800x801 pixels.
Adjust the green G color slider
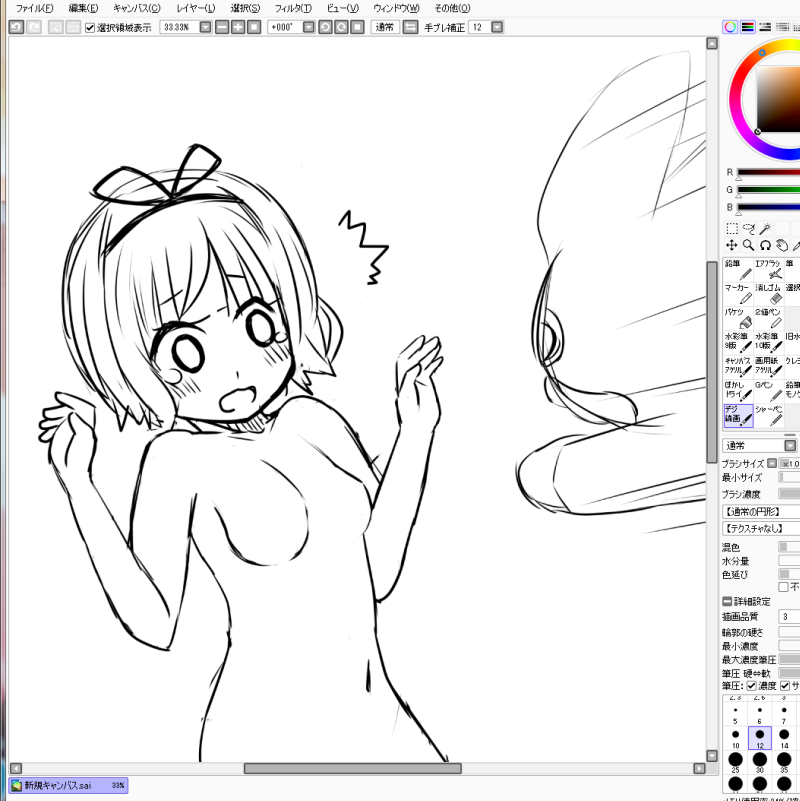tap(768, 190)
